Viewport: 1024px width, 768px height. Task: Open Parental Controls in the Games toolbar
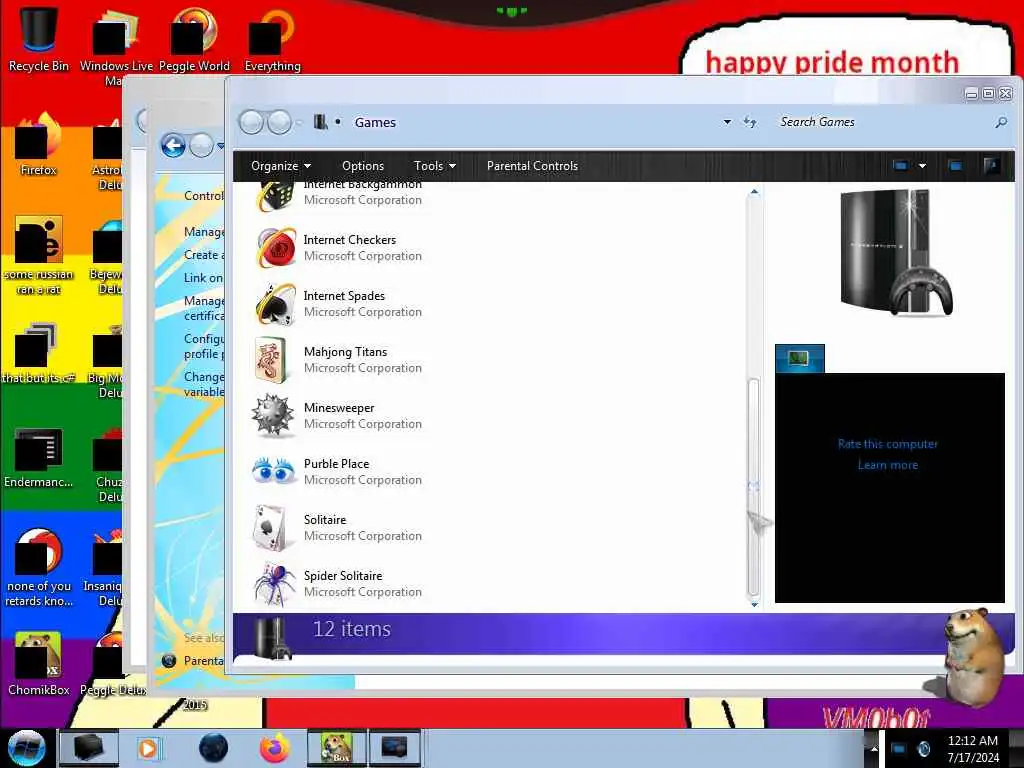(532, 166)
